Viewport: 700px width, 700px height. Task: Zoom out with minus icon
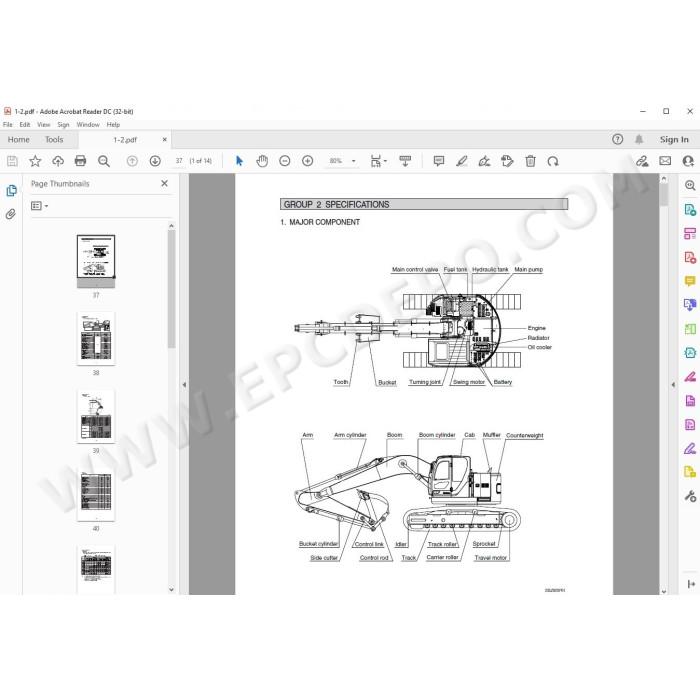[284, 161]
